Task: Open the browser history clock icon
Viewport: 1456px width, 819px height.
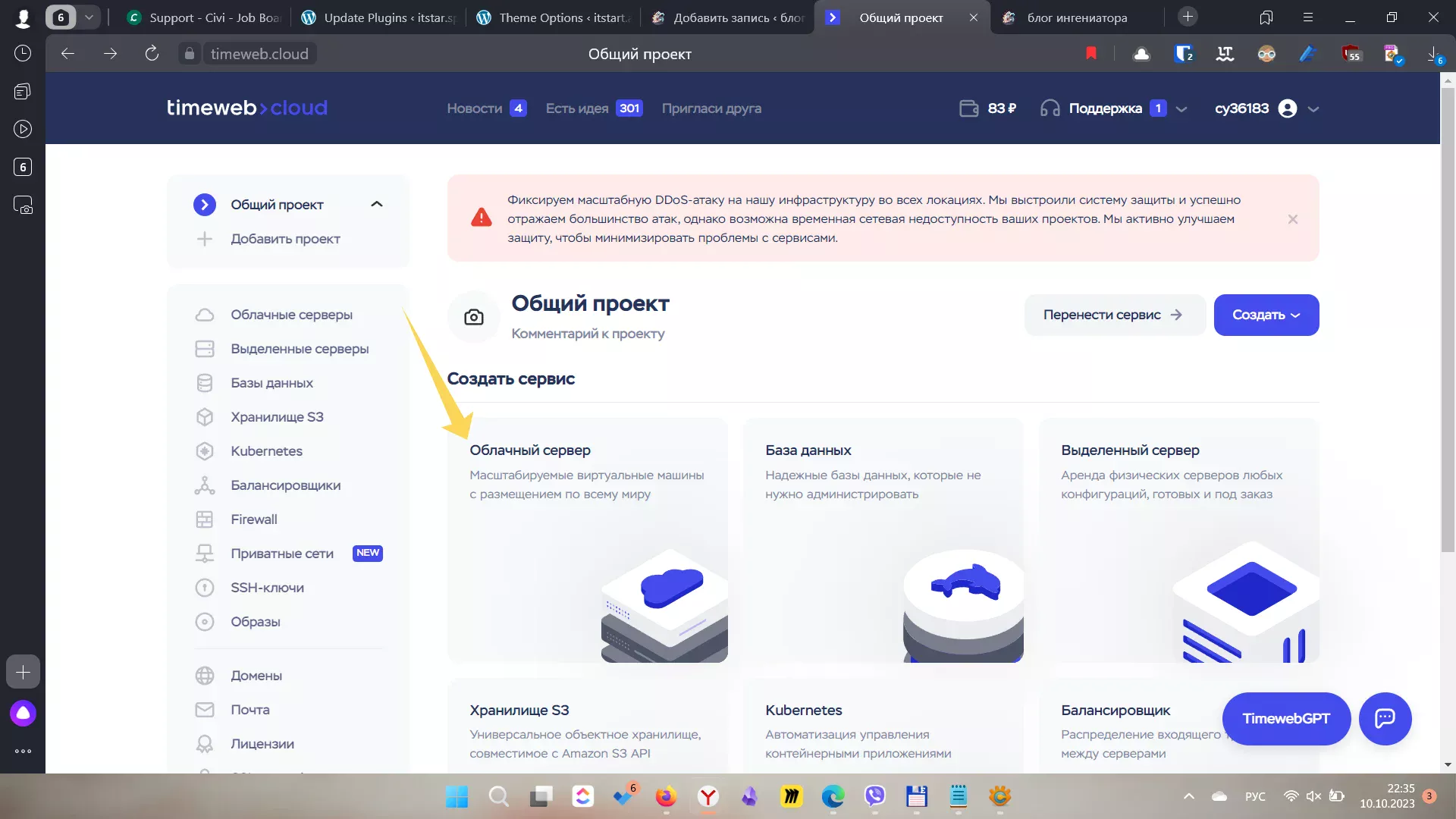Action: [23, 53]
